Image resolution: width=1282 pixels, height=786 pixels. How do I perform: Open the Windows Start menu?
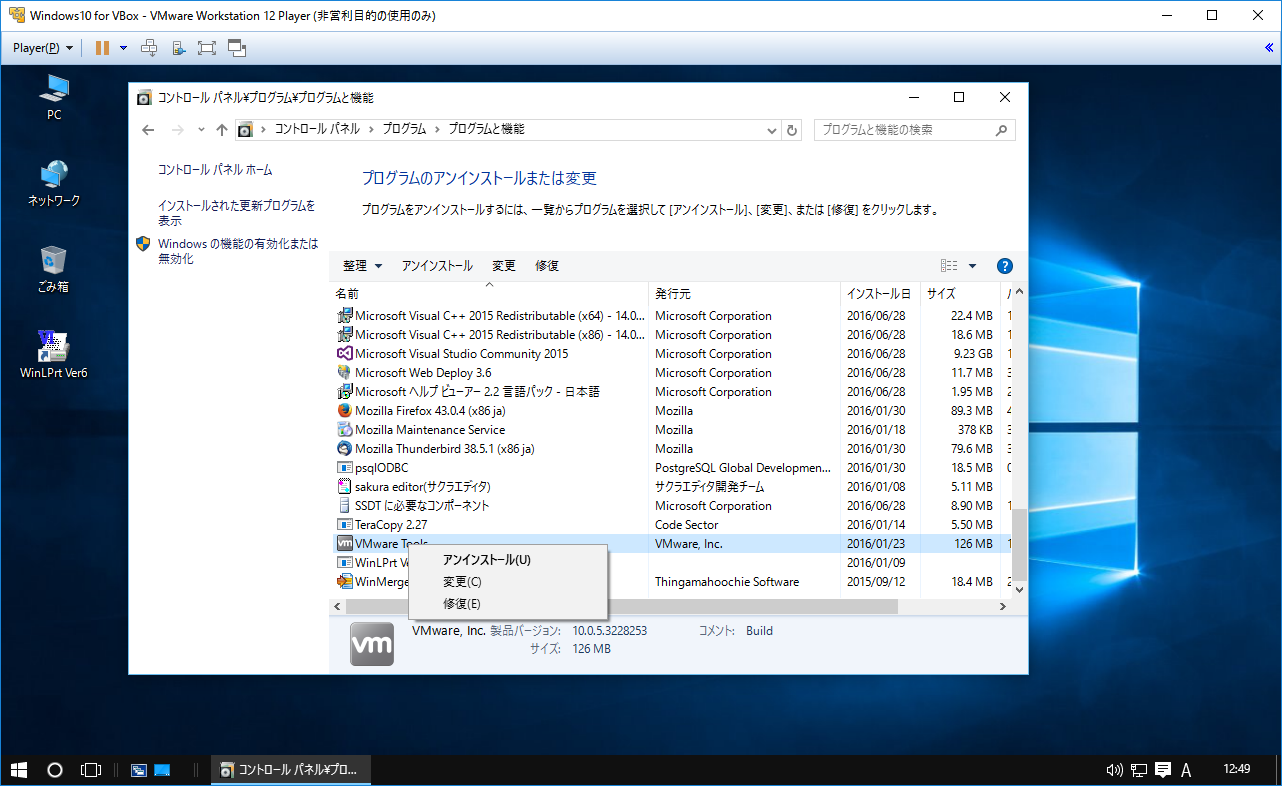coord(18,770)
